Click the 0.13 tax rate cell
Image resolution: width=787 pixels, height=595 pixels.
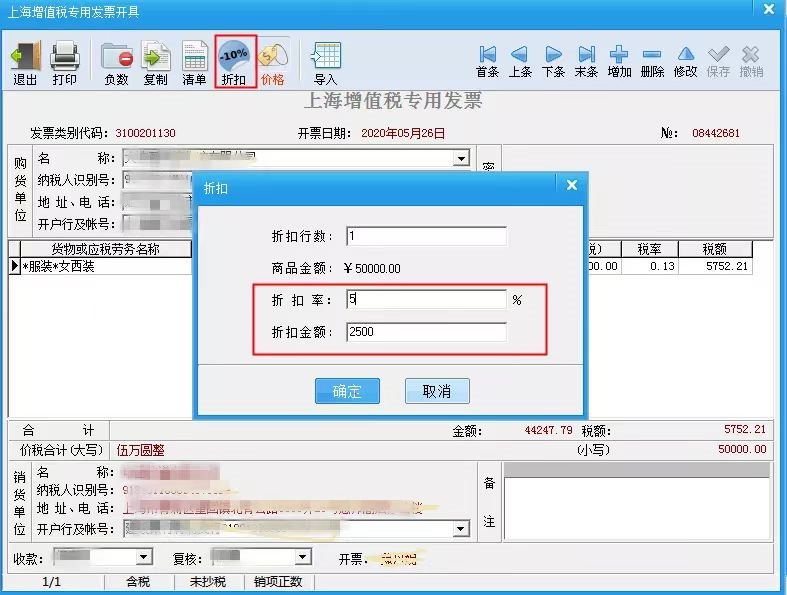click(x=649, y=266)
